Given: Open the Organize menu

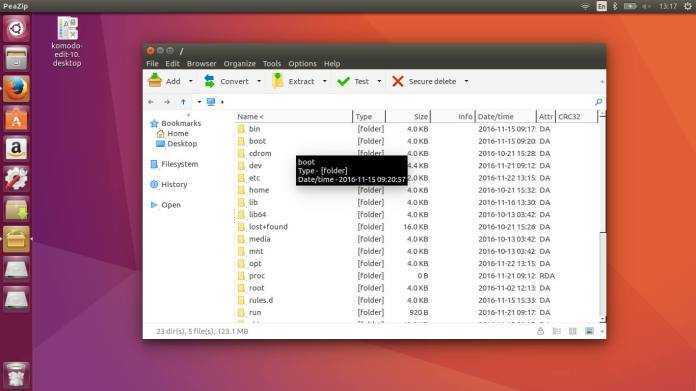Looking at the screenshot, I should coord(240,63).
